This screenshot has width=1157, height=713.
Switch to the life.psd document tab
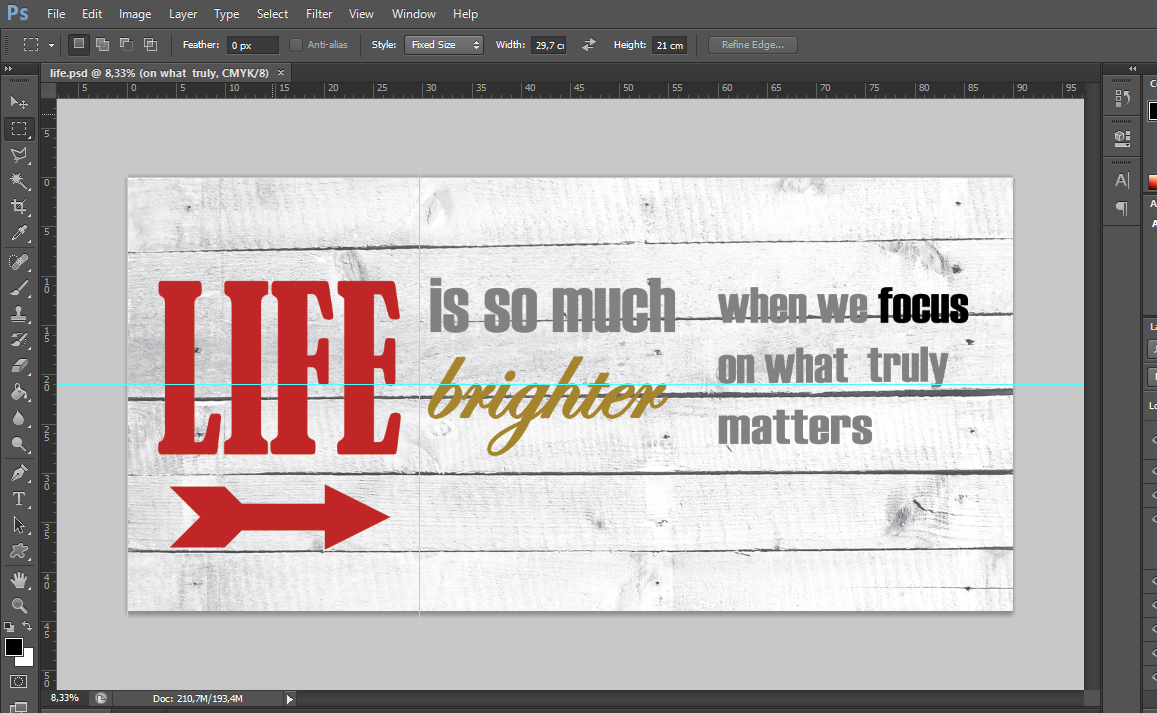159,73
